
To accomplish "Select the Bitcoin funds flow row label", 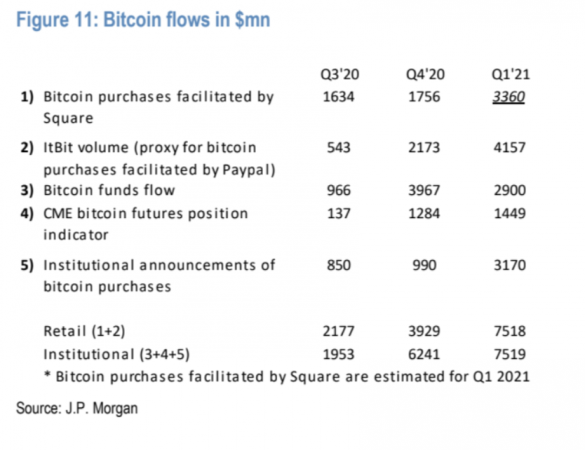I will pyautogui.click(x=109, y=190).
